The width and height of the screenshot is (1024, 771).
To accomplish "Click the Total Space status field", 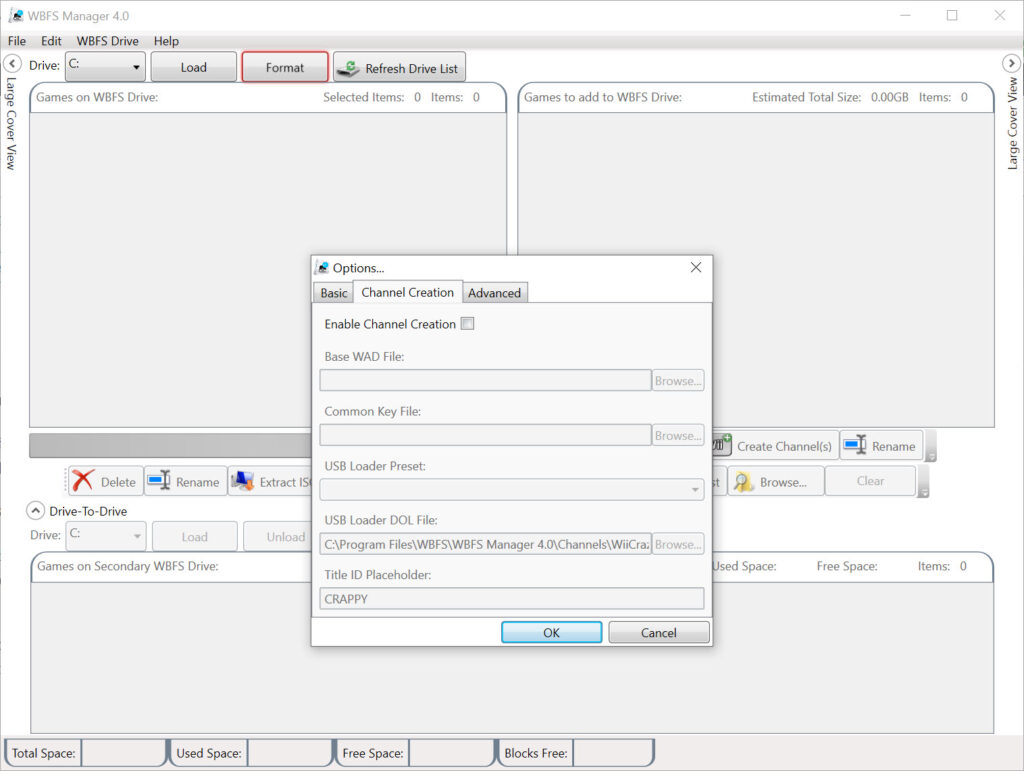I will [123, 753].
